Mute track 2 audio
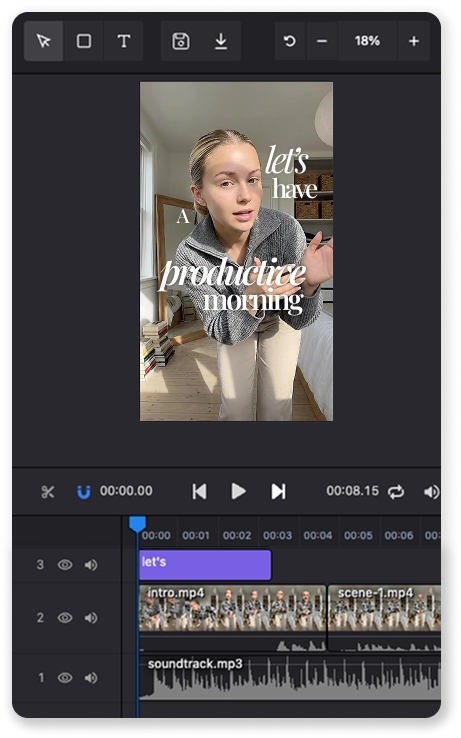The height and width of the screenshot is (738, 461). tap(91, 618)
